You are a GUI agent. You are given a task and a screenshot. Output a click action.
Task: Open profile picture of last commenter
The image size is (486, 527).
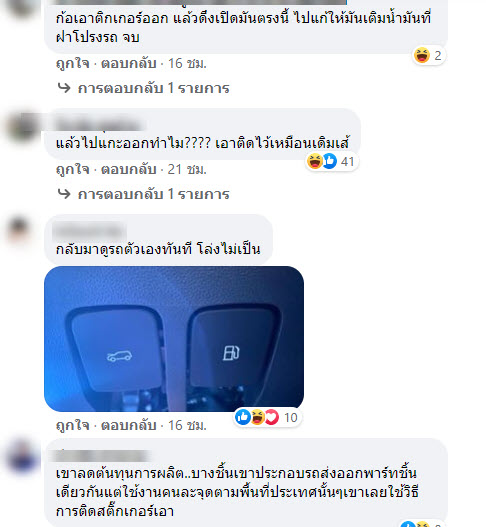(x=22, y=456)
